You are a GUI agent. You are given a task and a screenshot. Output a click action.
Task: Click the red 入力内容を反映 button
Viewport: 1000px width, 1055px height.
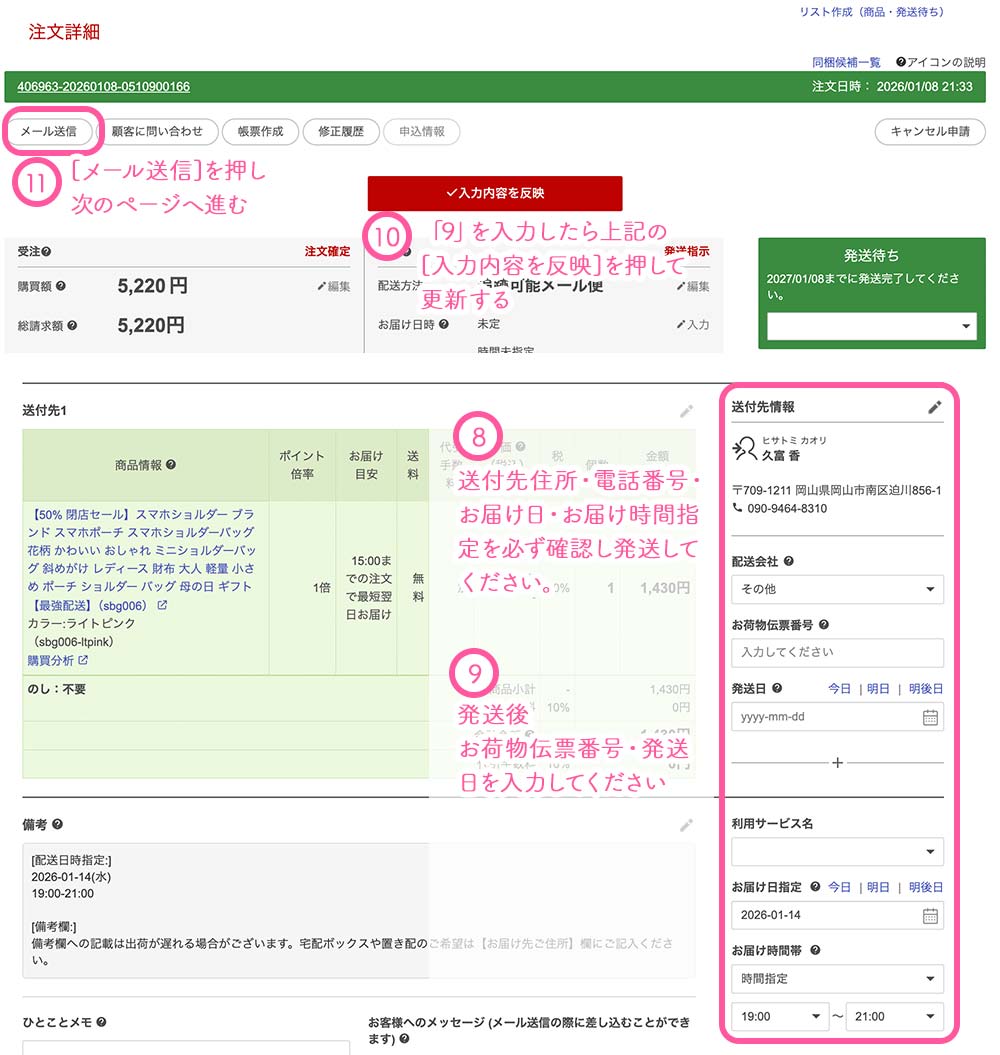(x=495, y=193)
